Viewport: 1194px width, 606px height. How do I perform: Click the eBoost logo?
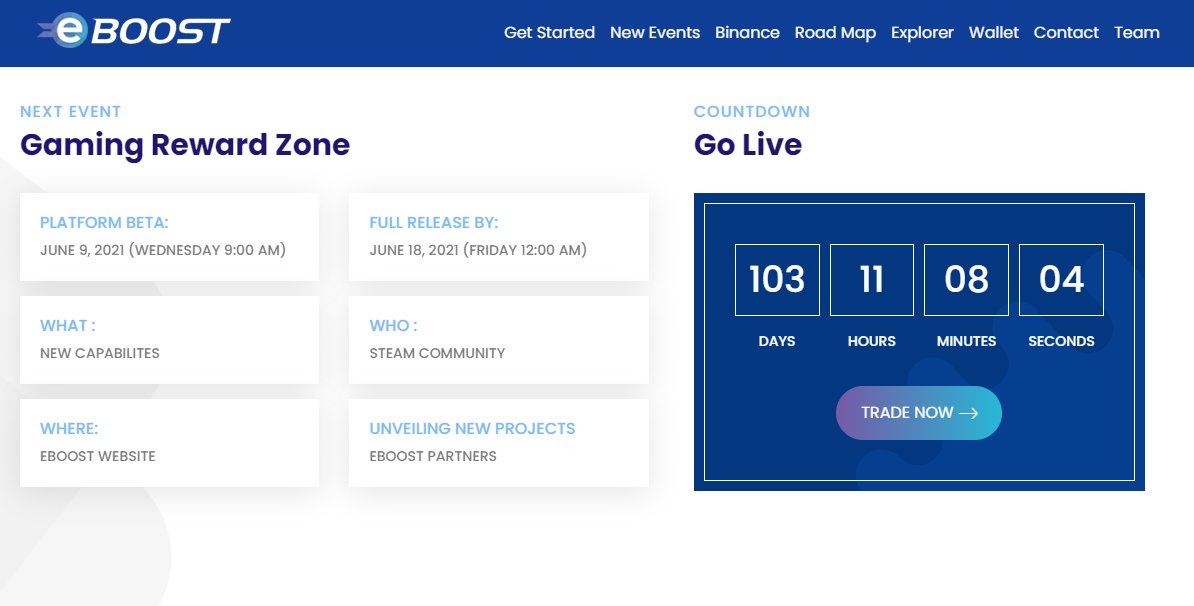click(x=134, y=30)
